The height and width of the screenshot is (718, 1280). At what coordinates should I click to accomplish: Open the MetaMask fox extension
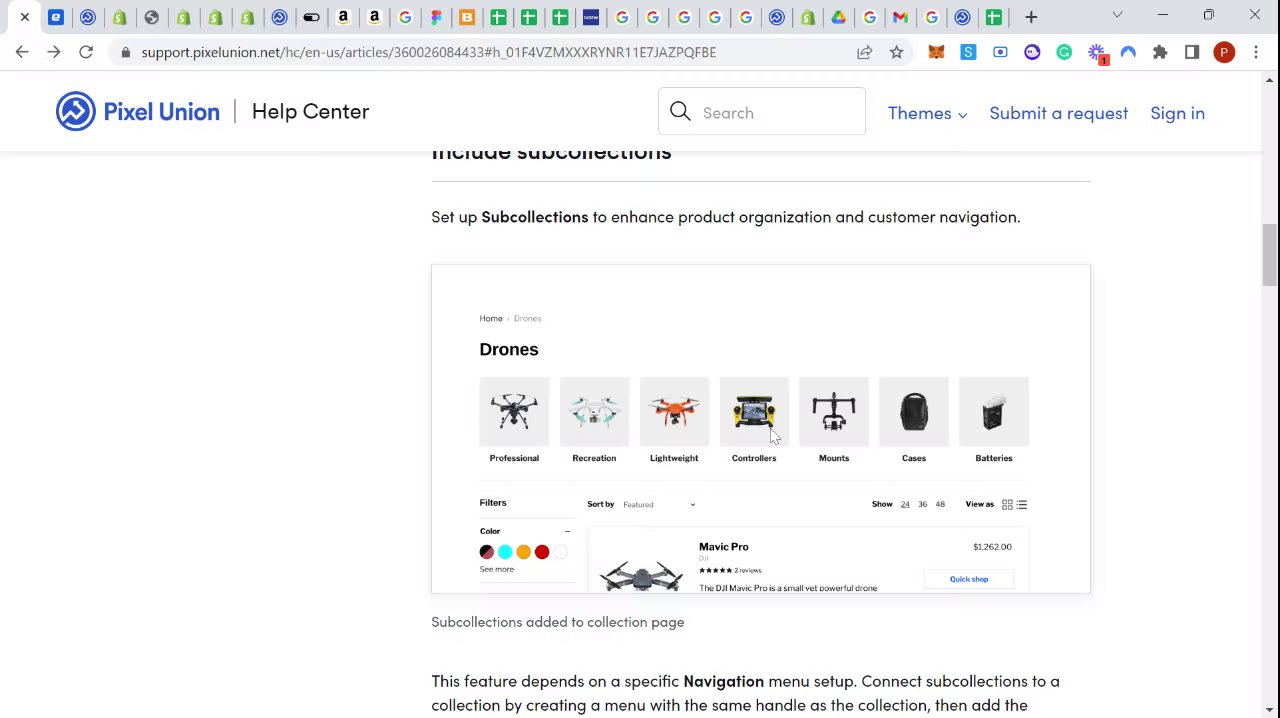pyautogui.click(x=936, y=52)
